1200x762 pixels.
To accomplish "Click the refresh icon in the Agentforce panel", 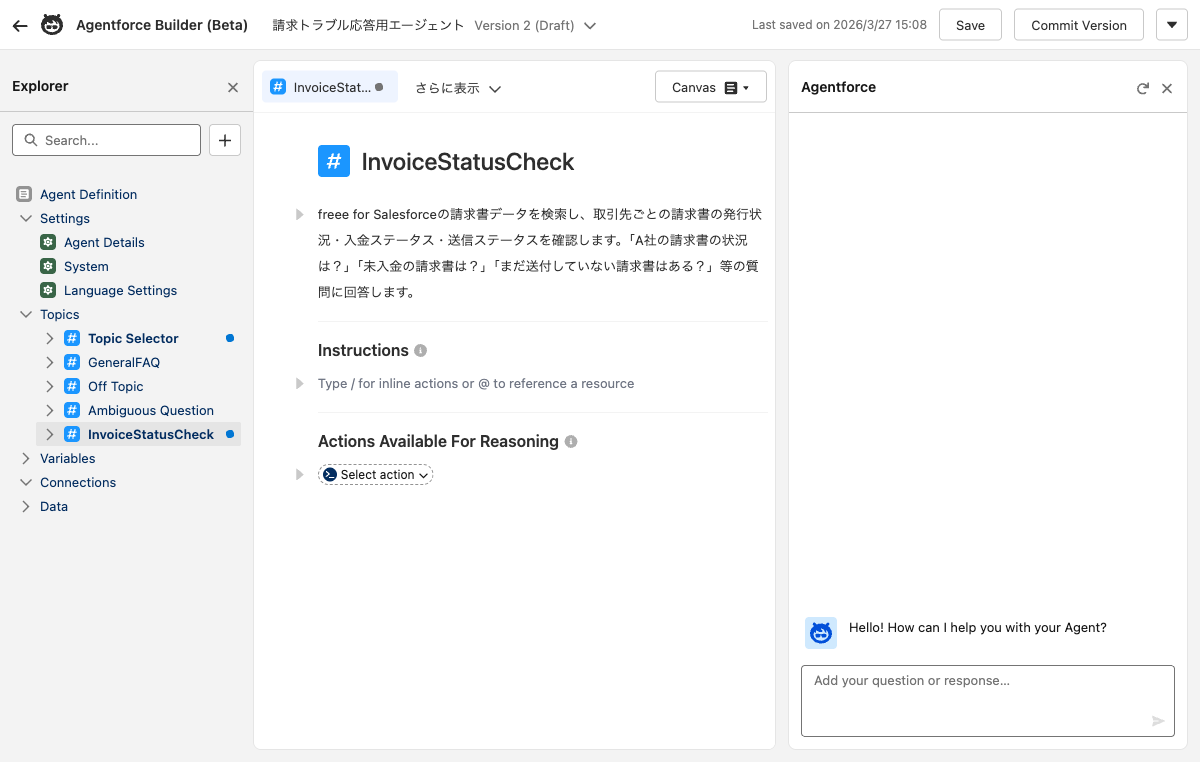I will (1142, 88).
